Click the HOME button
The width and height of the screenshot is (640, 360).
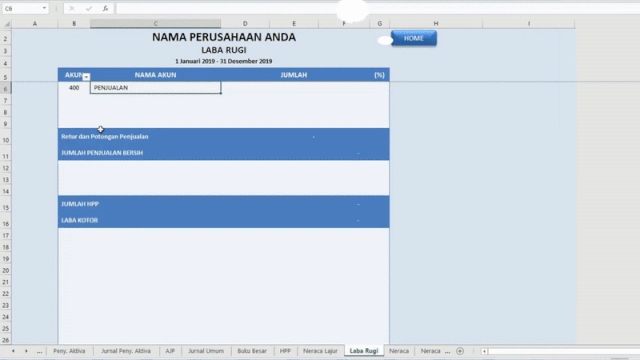[x=413, y=38]
